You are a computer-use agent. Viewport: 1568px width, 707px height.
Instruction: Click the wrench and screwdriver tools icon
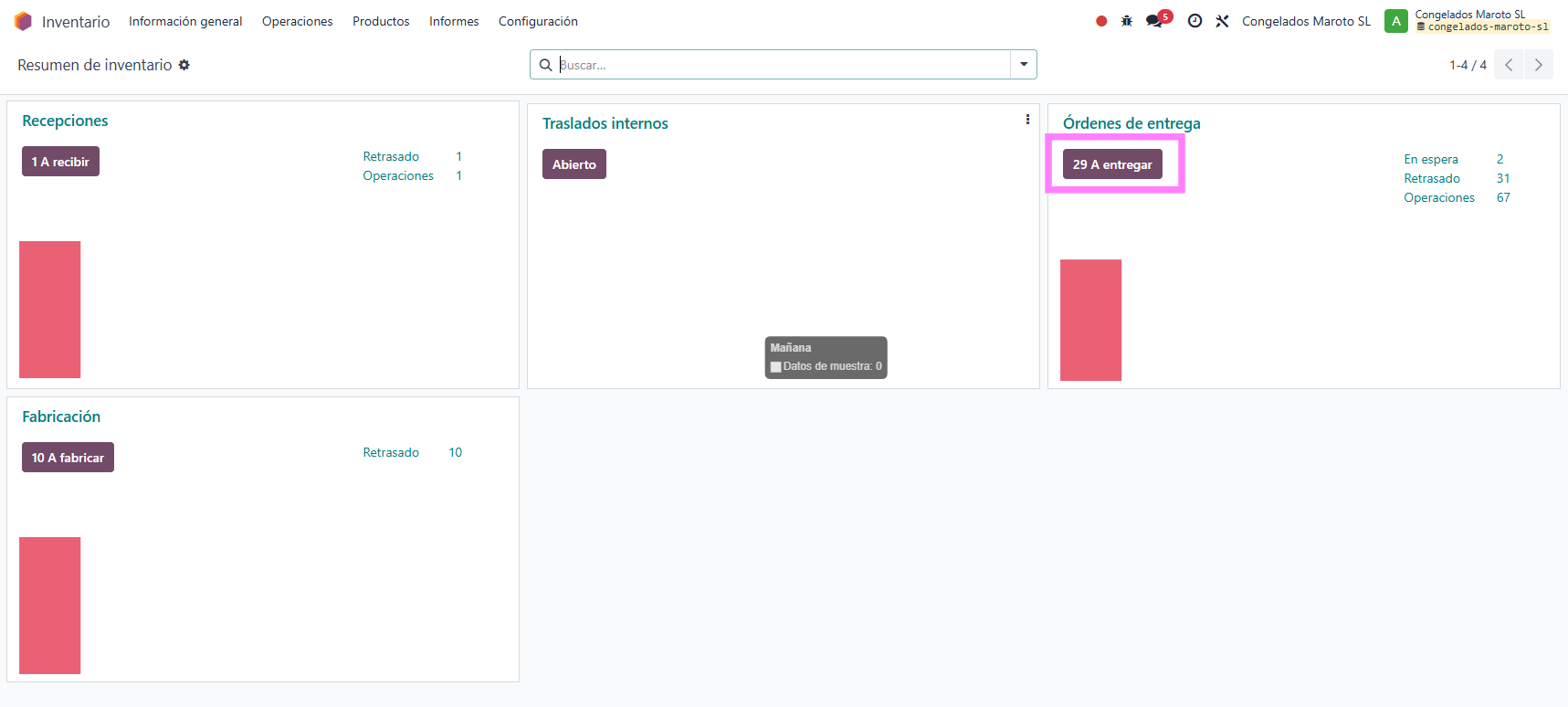1222,21
